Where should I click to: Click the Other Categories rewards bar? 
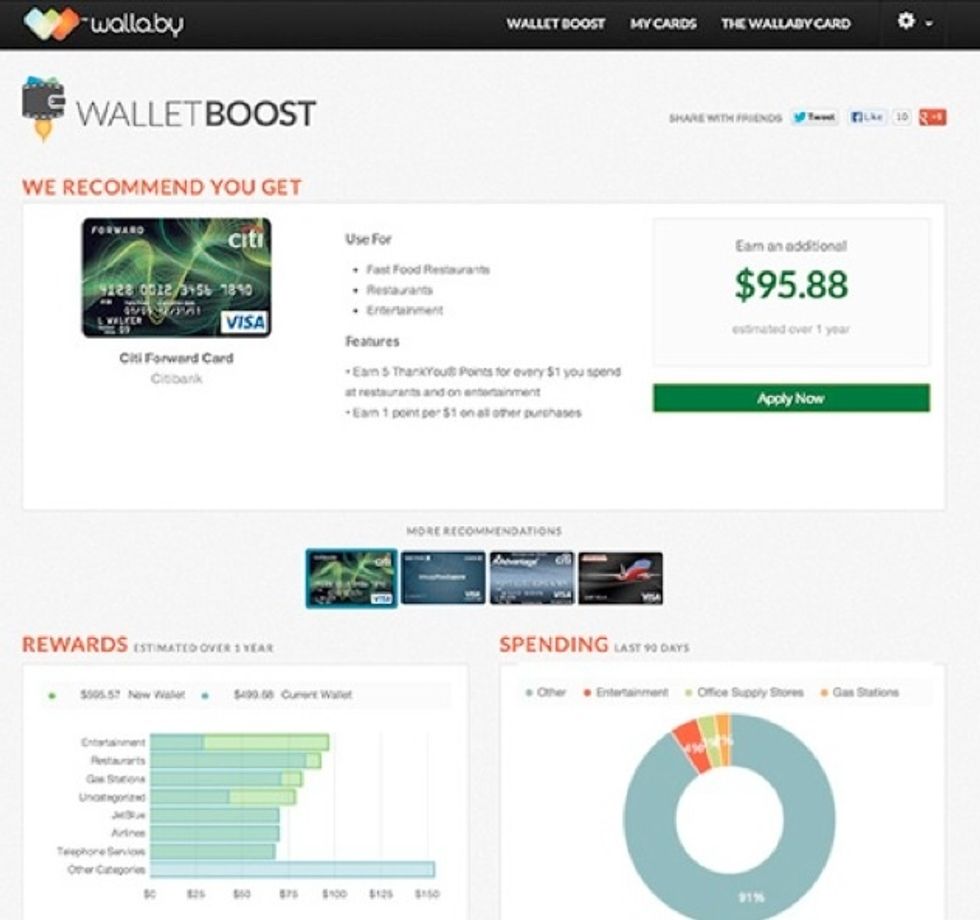(292, 869)
